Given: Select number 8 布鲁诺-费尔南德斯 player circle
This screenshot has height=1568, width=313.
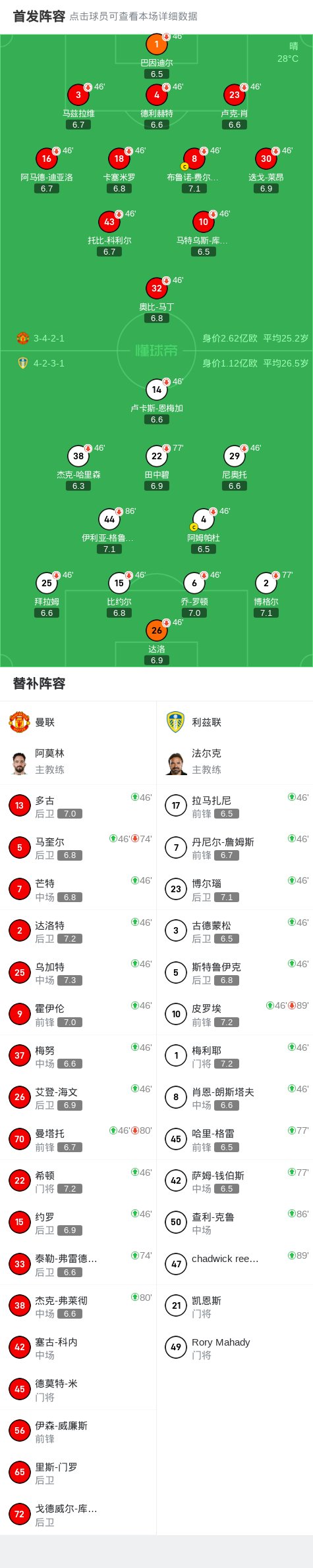Looking at the screenshot, I should [x=194, y=159].
